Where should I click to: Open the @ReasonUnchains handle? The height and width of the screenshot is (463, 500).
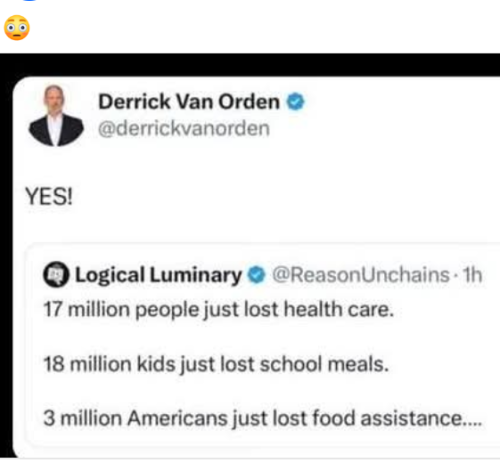point(361,275)
